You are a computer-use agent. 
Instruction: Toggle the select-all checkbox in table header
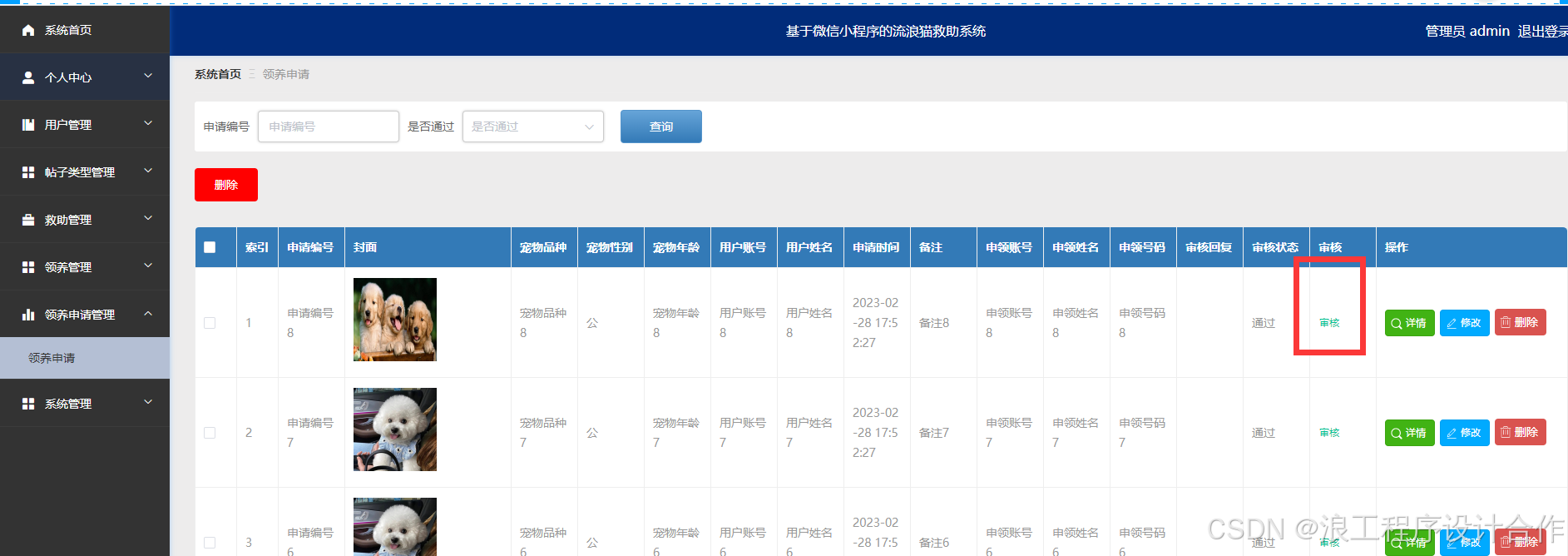pos(210,247)
